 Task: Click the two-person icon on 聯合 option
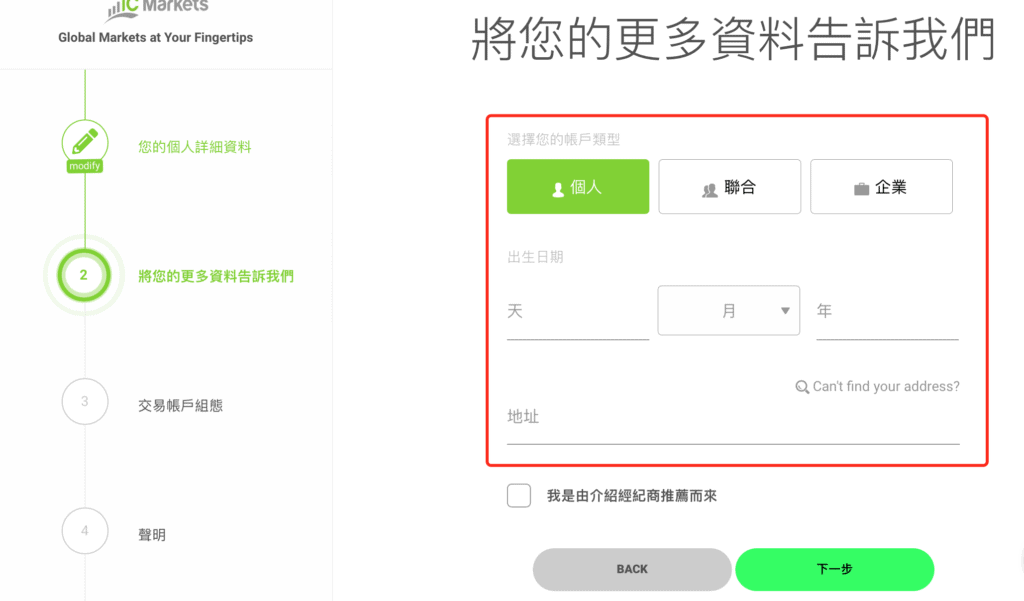pyautogui.click(x=710, y=190)
